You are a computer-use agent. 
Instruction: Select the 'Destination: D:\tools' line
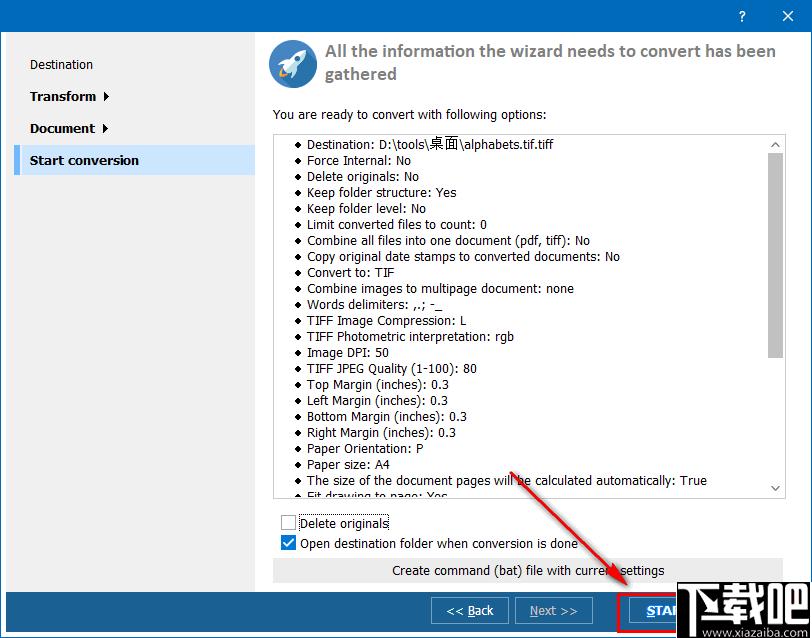click(430, 144)
